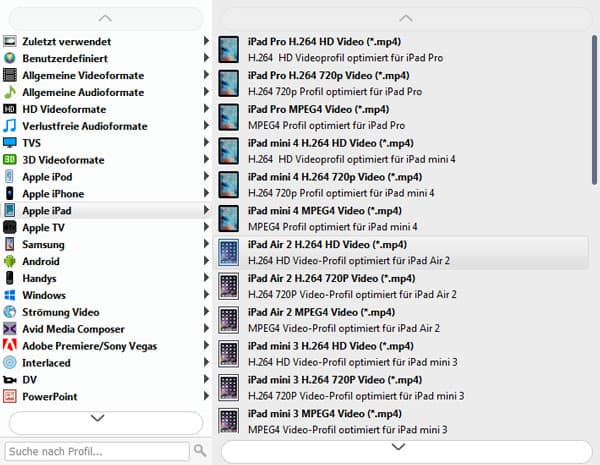Click the Interlaced disc icon
600x465 pixels.
pyautogui.click(x=10, y=362)
